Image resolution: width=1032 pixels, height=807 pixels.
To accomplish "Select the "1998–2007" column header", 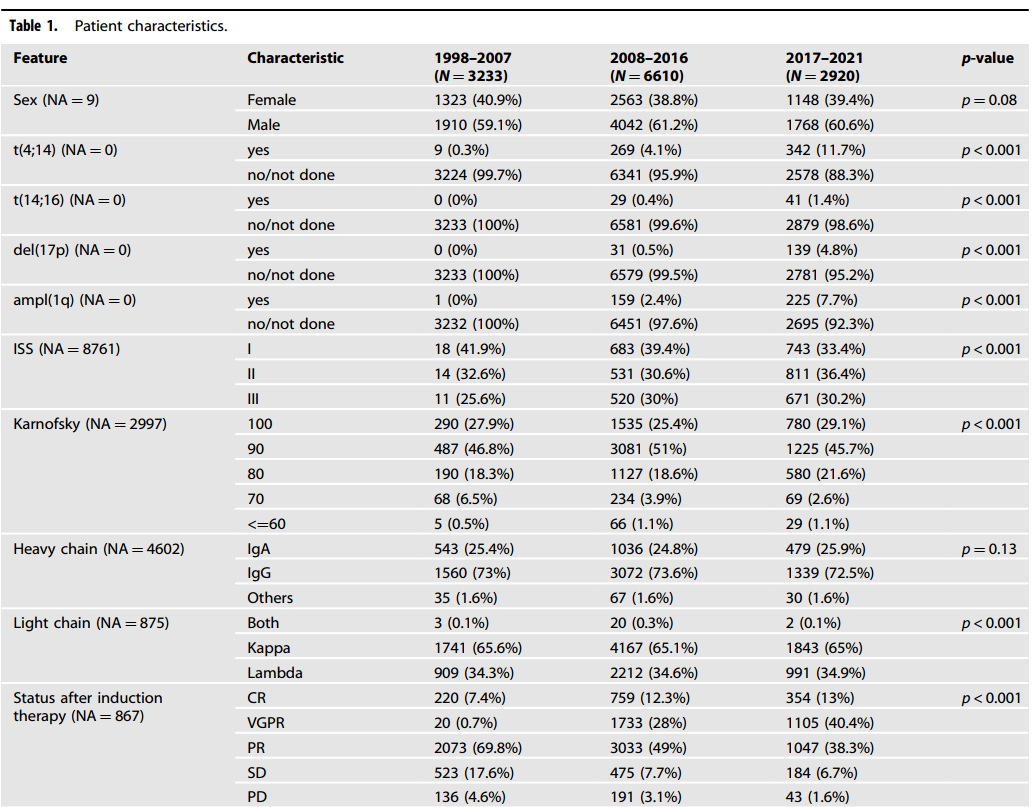I will [x=473, y=58].
